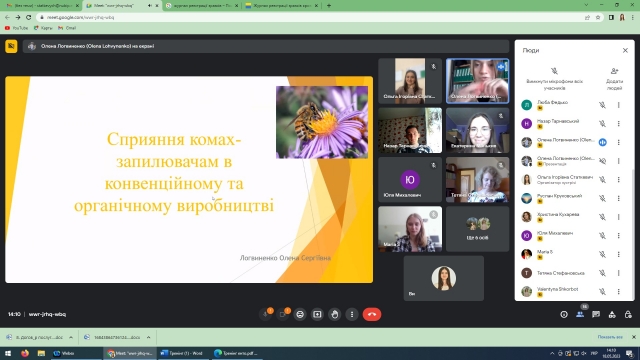Open the chat with everyone icon
Viewport: 640px width, 360px height.
point(596,314)
